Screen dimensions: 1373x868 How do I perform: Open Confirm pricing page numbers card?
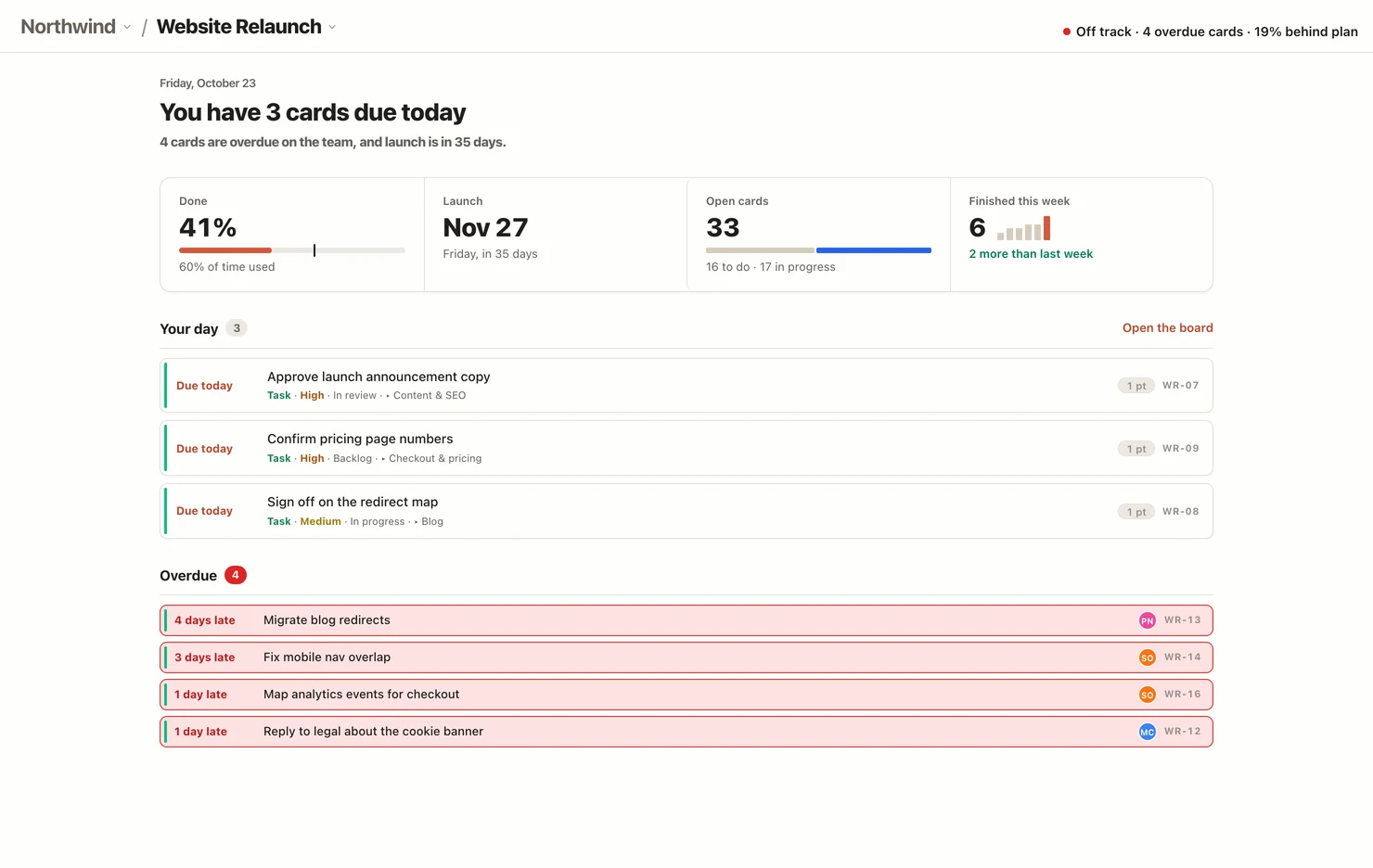point(686,449)
